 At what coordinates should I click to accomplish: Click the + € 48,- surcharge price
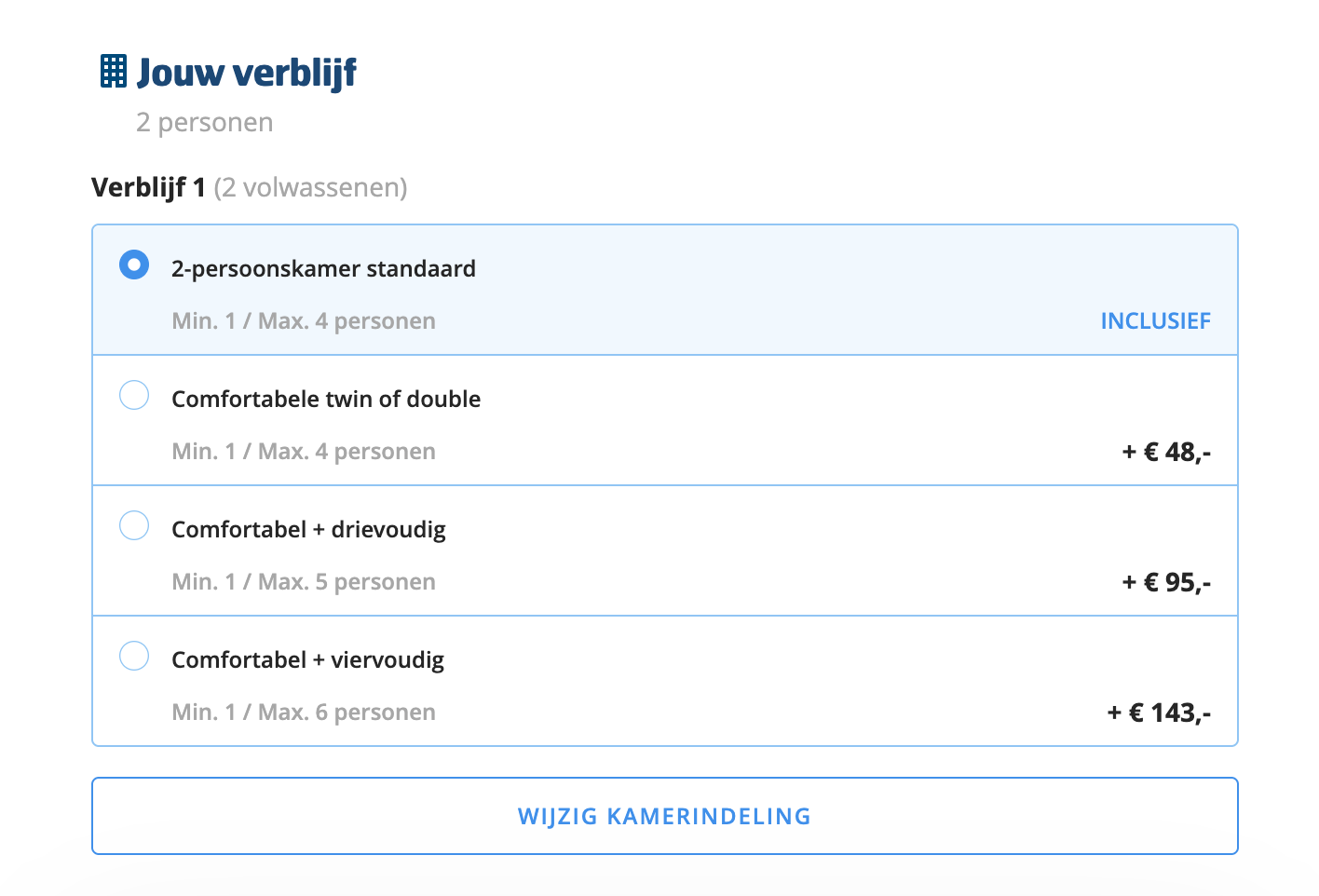coord(1166,452)
